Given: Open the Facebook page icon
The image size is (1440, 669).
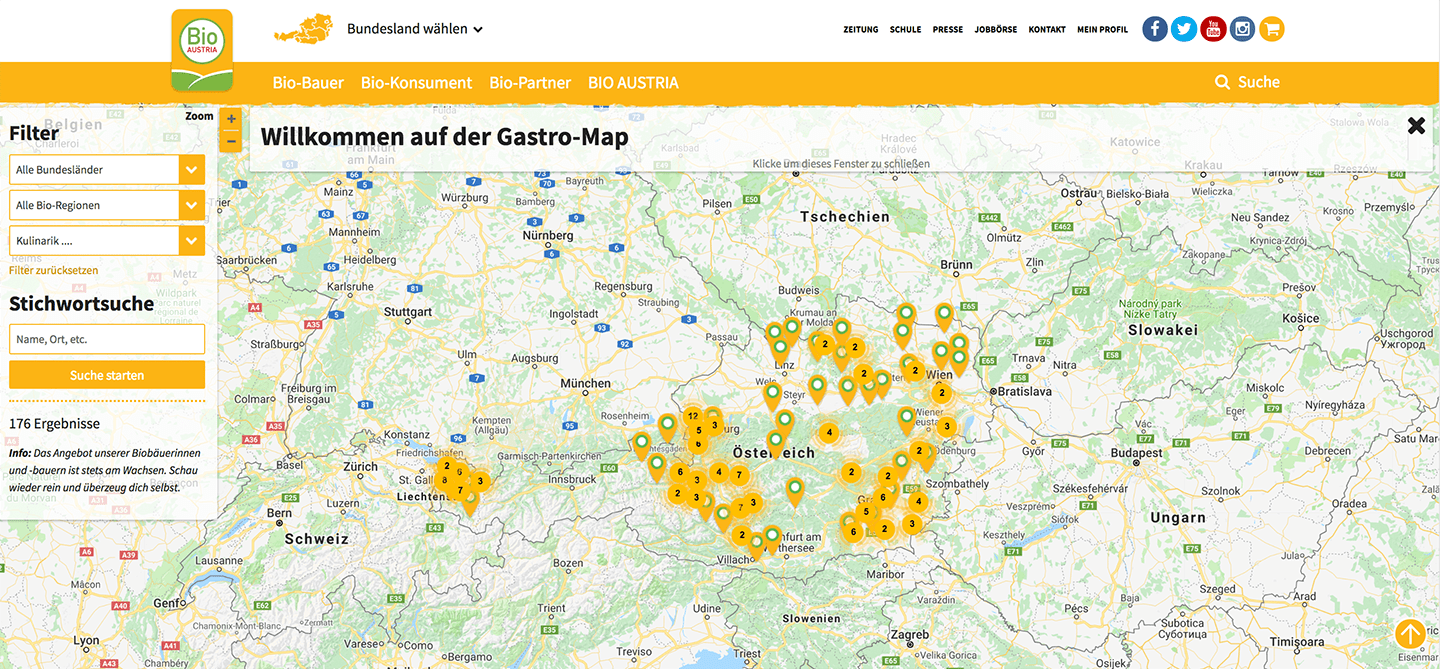Looking at the screenshot, I should (x=1155, y=29).
